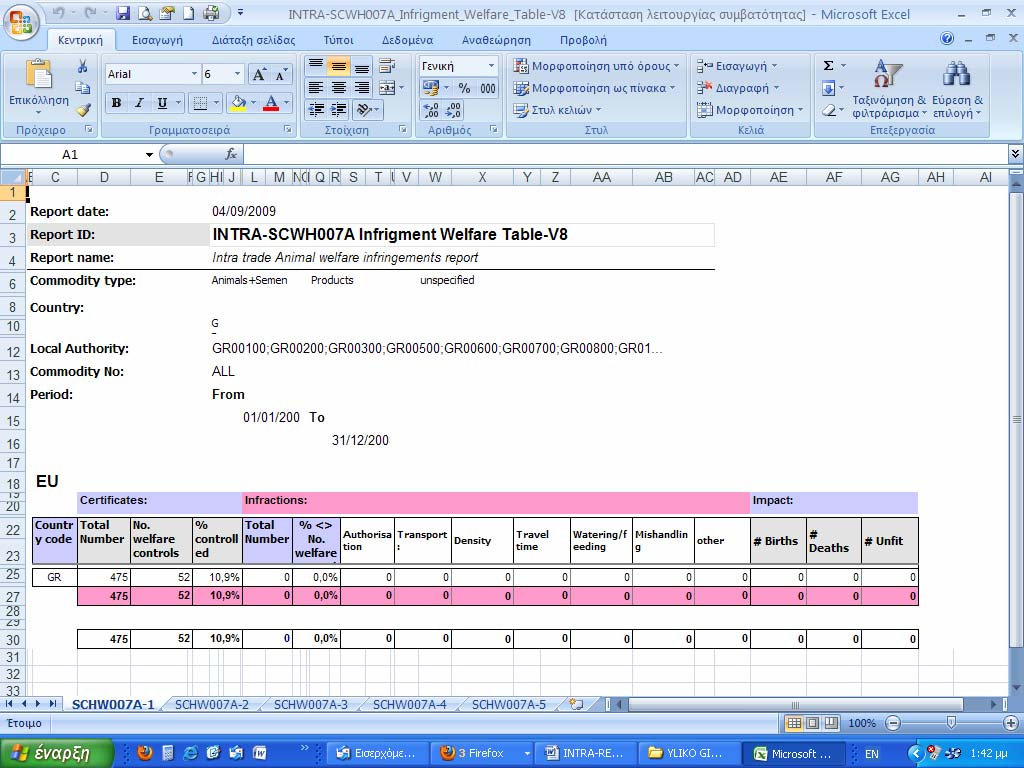Image resolution: width=1024 pixels, height=768 pixels.
Task: Click the new blank document icon
Action: (189, 13)
